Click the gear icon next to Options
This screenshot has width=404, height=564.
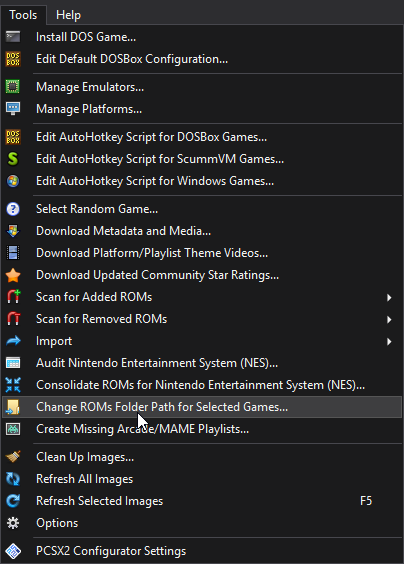pyautogui.click(x=13, y=523)
